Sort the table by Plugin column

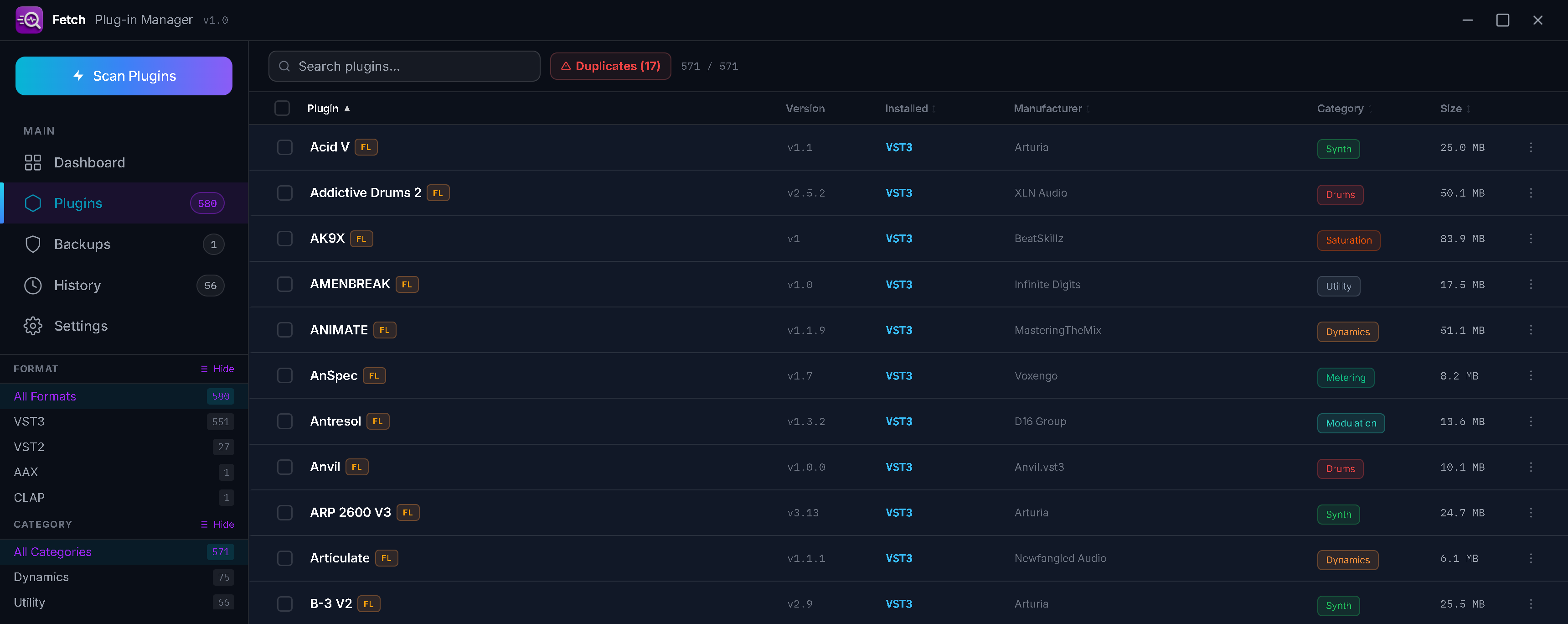[329, 109]
